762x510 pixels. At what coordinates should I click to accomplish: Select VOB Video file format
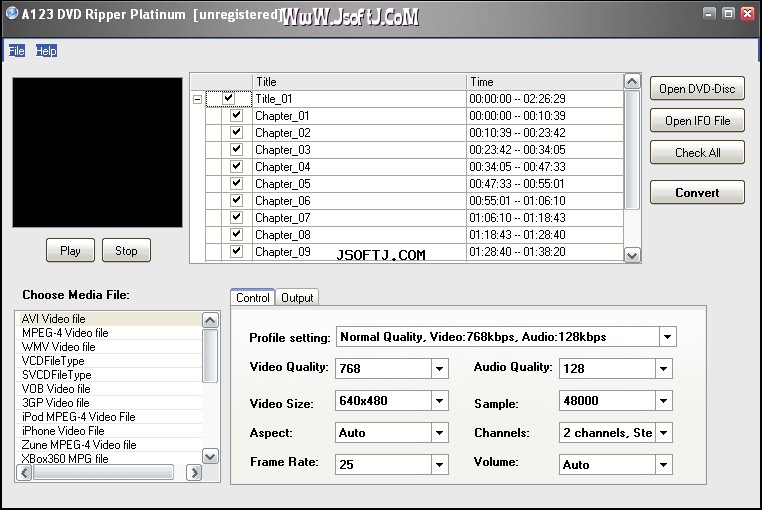[x=109, y=389]
